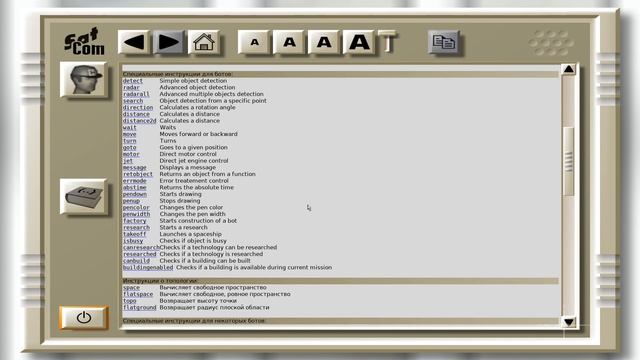Click the vertical scrollbar thumb

pos(569,161)
